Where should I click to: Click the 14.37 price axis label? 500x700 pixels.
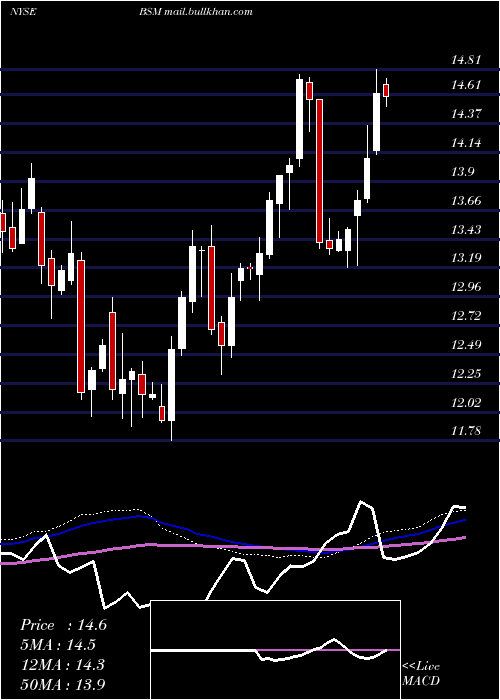point(466,113)
